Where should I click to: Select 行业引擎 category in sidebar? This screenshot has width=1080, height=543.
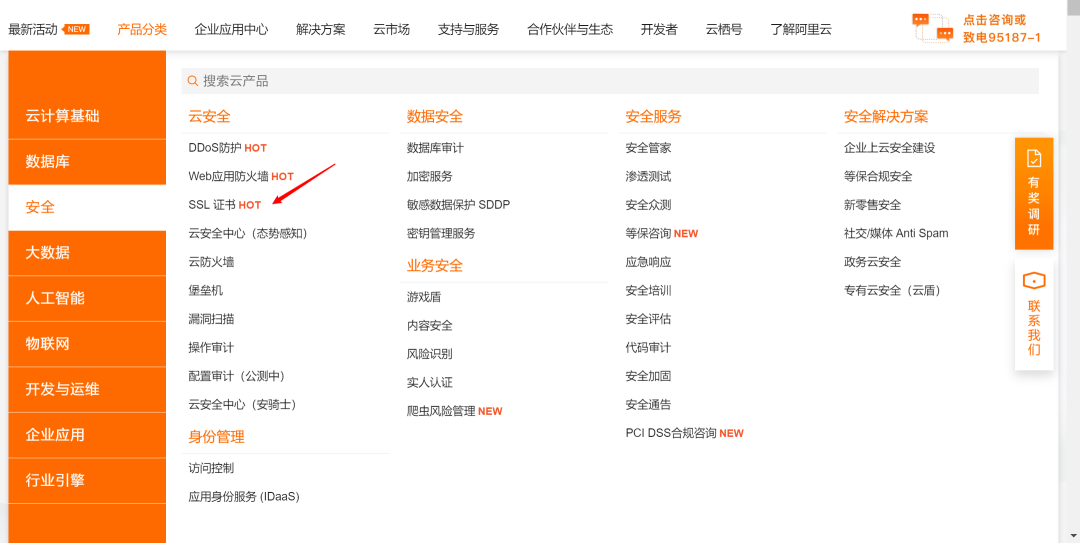pos(87,480)
